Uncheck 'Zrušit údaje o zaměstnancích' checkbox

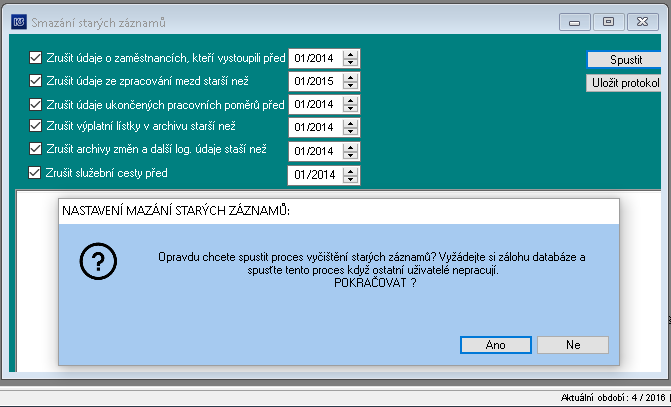tap(36, 58)
